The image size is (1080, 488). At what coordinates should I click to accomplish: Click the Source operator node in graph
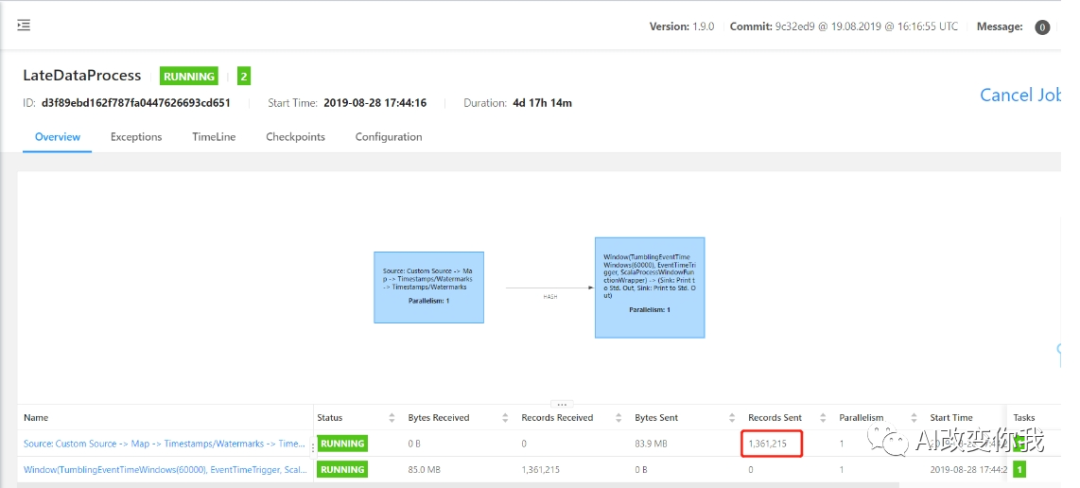click(428, 287)
